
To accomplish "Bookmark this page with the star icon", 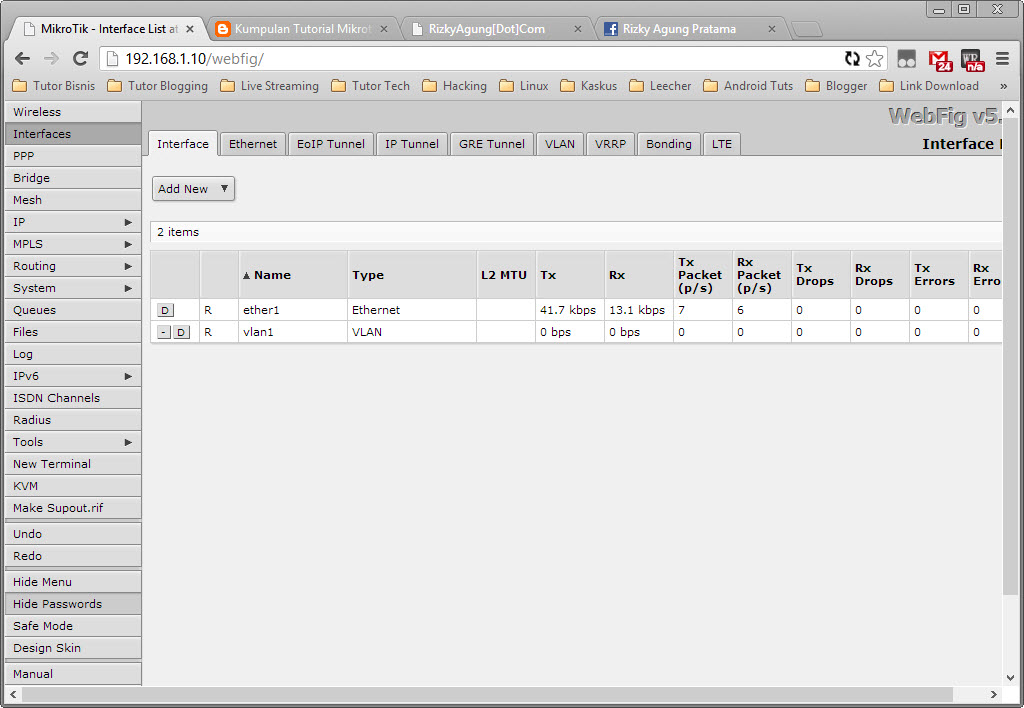I will [874, 59].
